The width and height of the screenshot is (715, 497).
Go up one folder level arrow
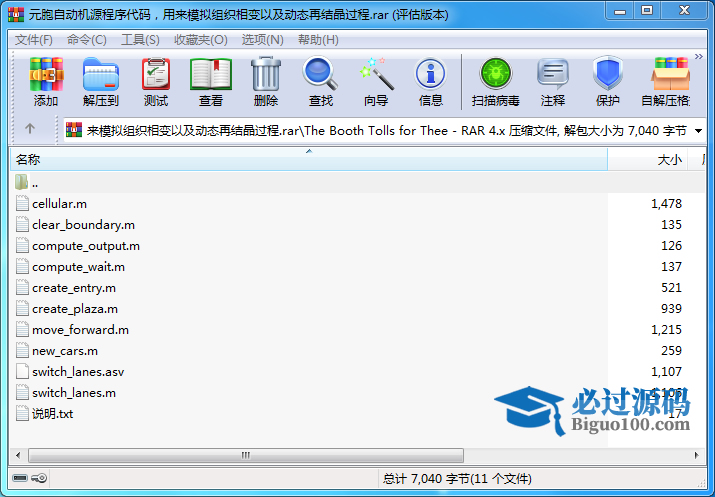(x=30, y=129)
